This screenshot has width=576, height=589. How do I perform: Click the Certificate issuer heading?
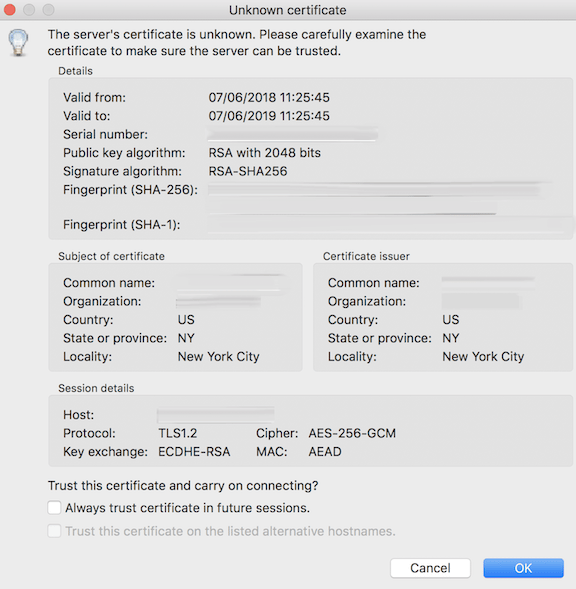pyautogui.click(x=366, y=256)
